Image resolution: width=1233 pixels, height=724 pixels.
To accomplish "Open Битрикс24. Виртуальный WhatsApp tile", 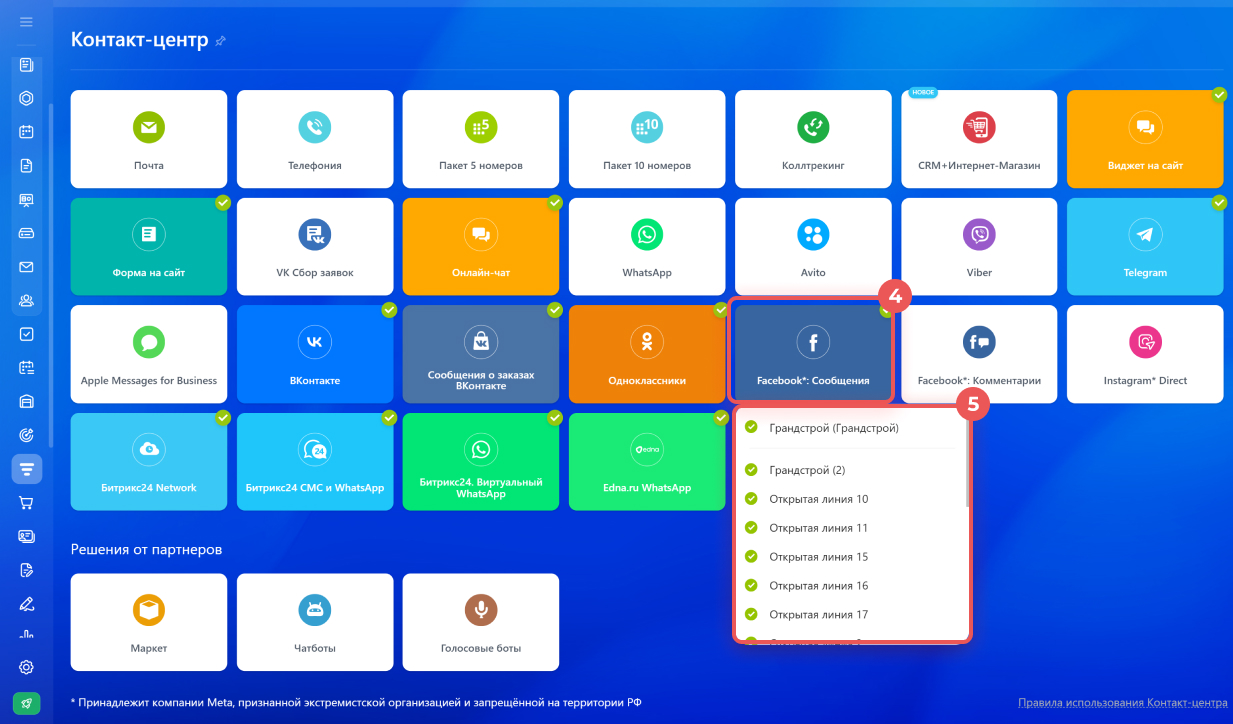I will (481, 462).
